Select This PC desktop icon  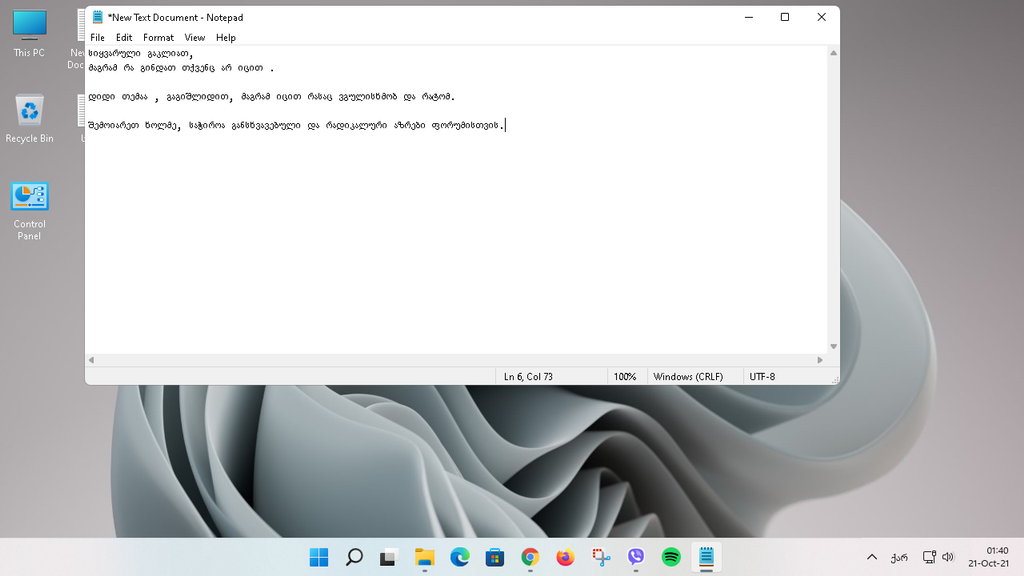point(29,33)
